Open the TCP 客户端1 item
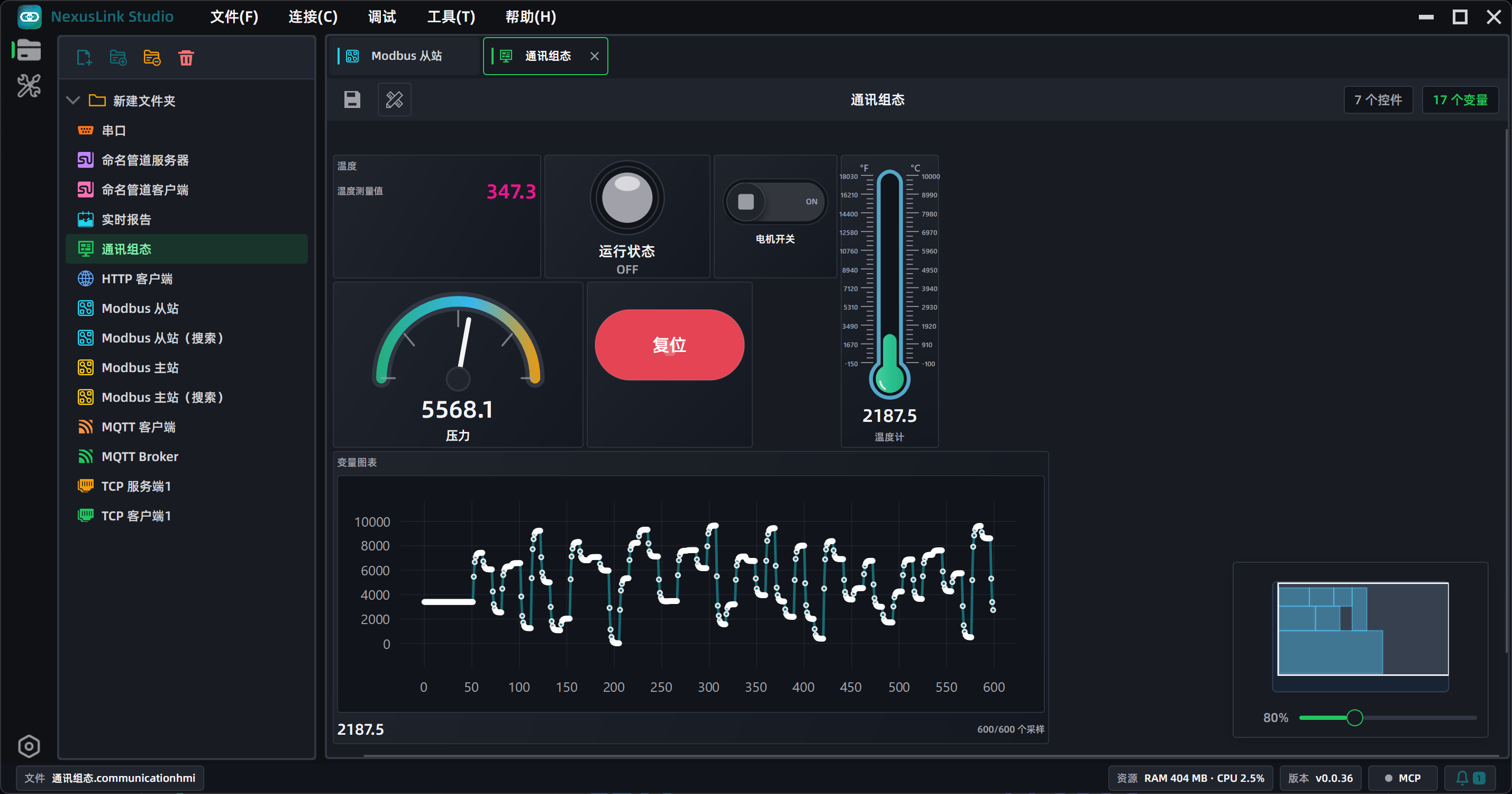1512x794 pixels. click(x=187, y=516)
